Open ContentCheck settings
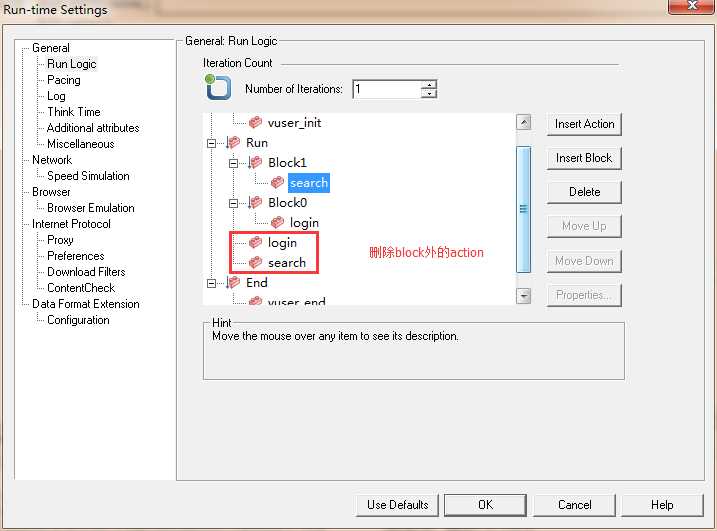 (81, 288)
